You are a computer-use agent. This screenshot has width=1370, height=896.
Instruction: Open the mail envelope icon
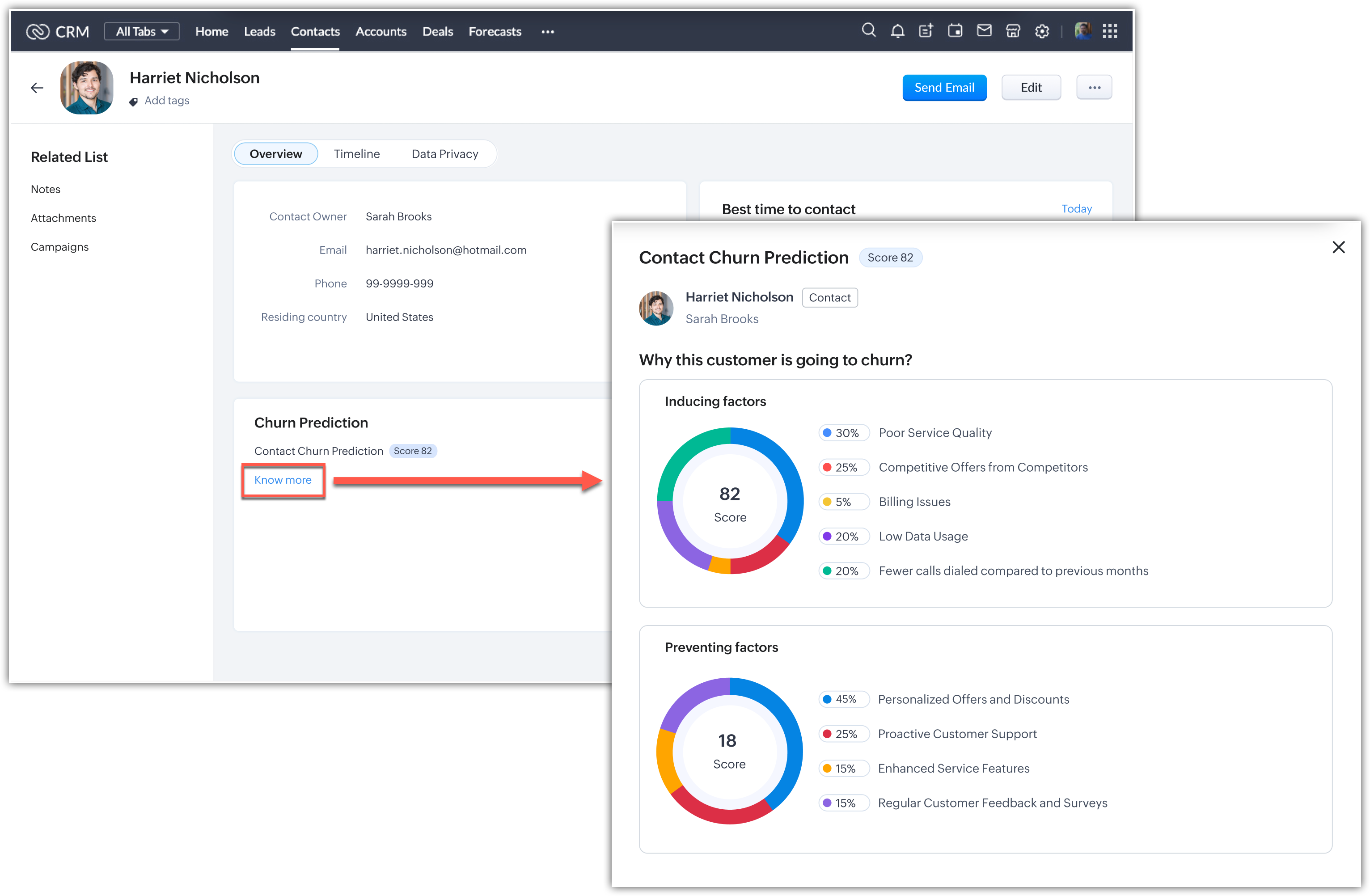click(x=984, y=30)
